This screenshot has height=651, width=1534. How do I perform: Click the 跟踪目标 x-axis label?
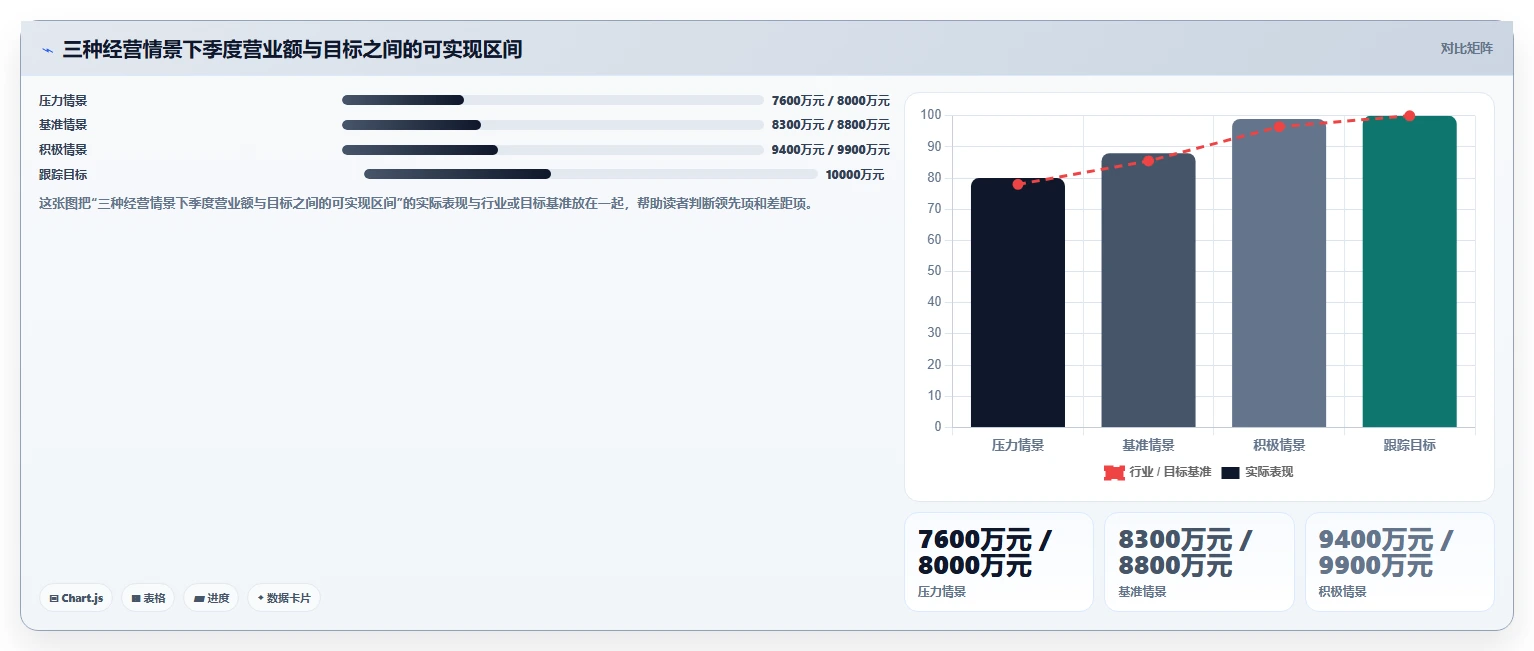(1409, 445)
